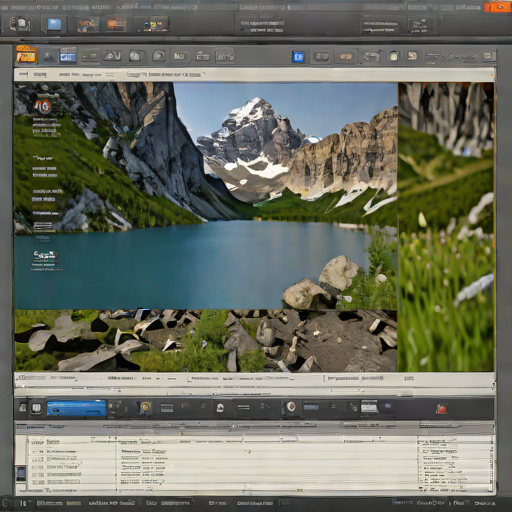Select the first photo thumbnail in top strip
The image size is (512, 512).
click(88, 25)
